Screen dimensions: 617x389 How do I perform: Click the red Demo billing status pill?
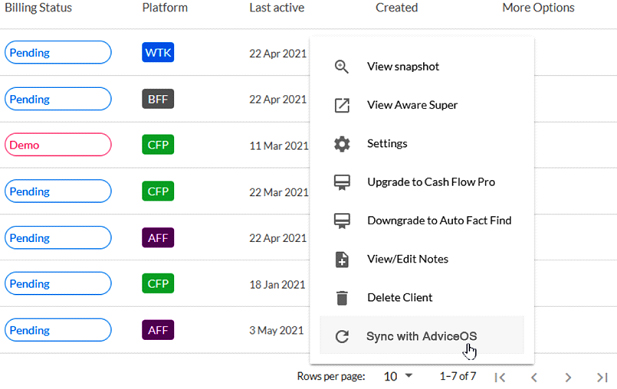pos(58,145)
